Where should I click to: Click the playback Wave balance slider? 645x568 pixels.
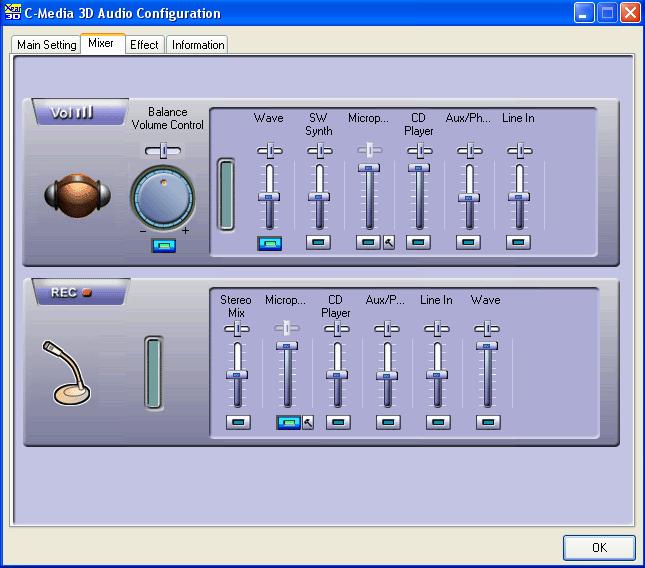click(270, 151)
